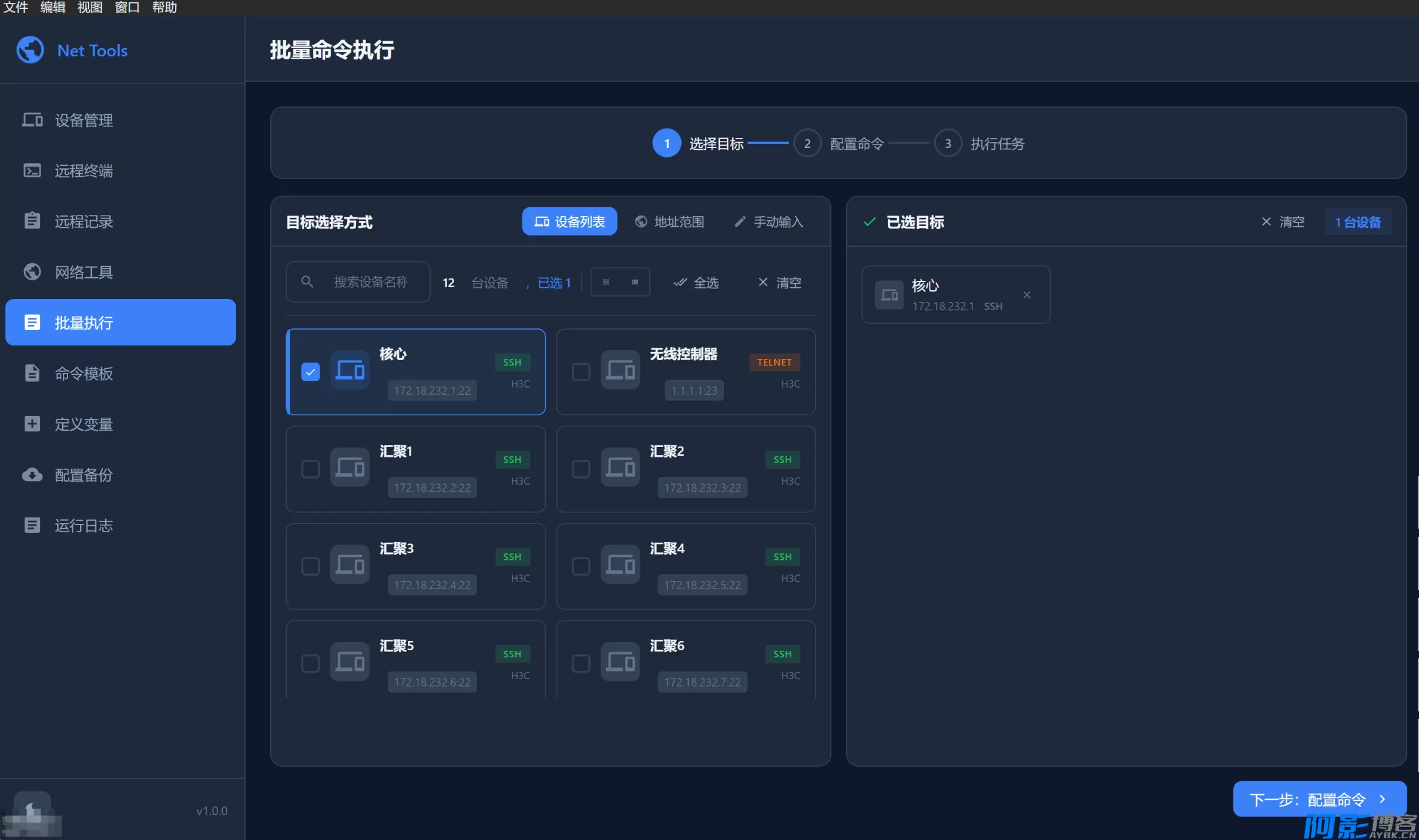Click 下一步：配置命令 button
Screen dimensions: 1419x840
[x=1319, y=799]
